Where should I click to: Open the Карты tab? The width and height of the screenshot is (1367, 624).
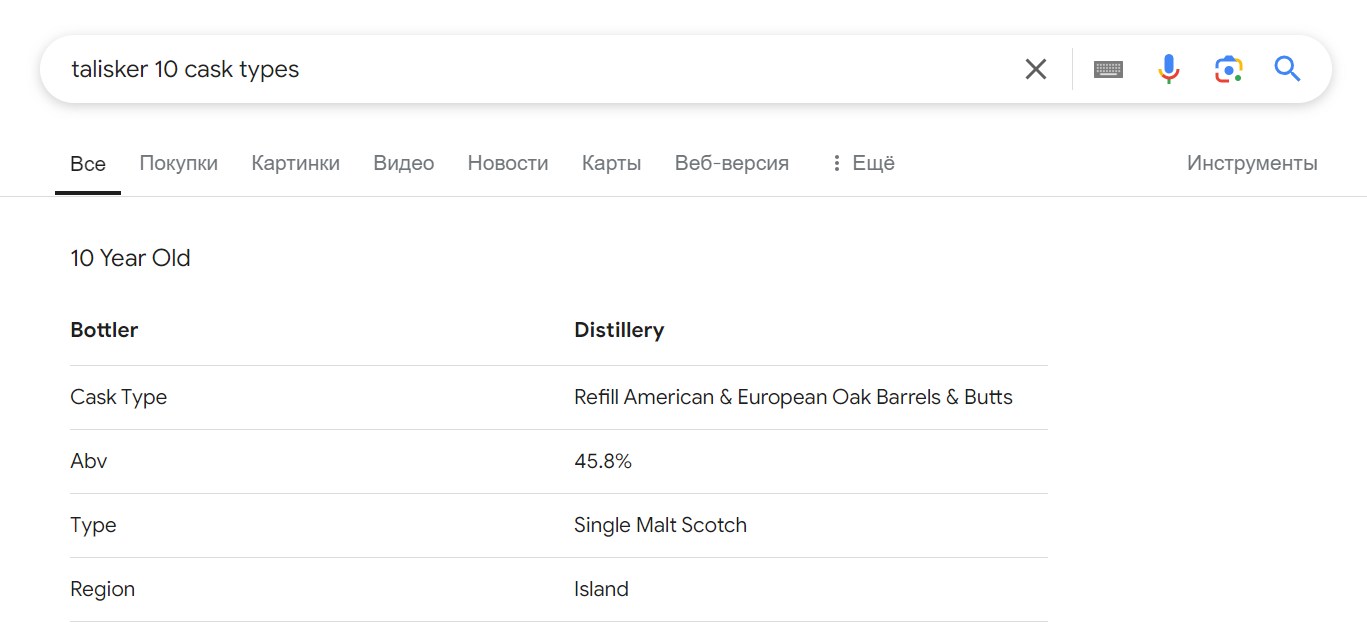[611, 163]
